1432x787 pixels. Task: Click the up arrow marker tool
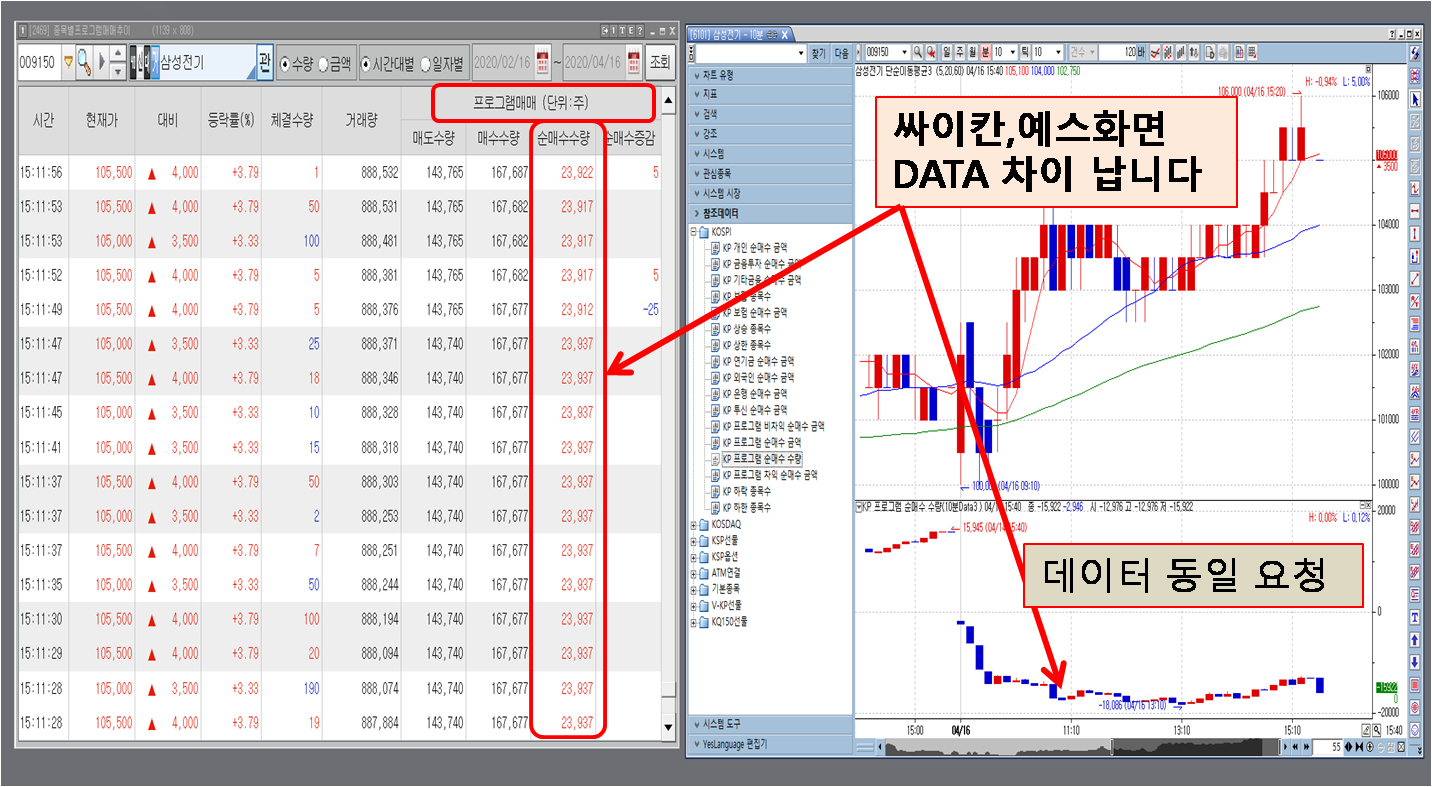pyautogui.click(x=1415, y=638)
